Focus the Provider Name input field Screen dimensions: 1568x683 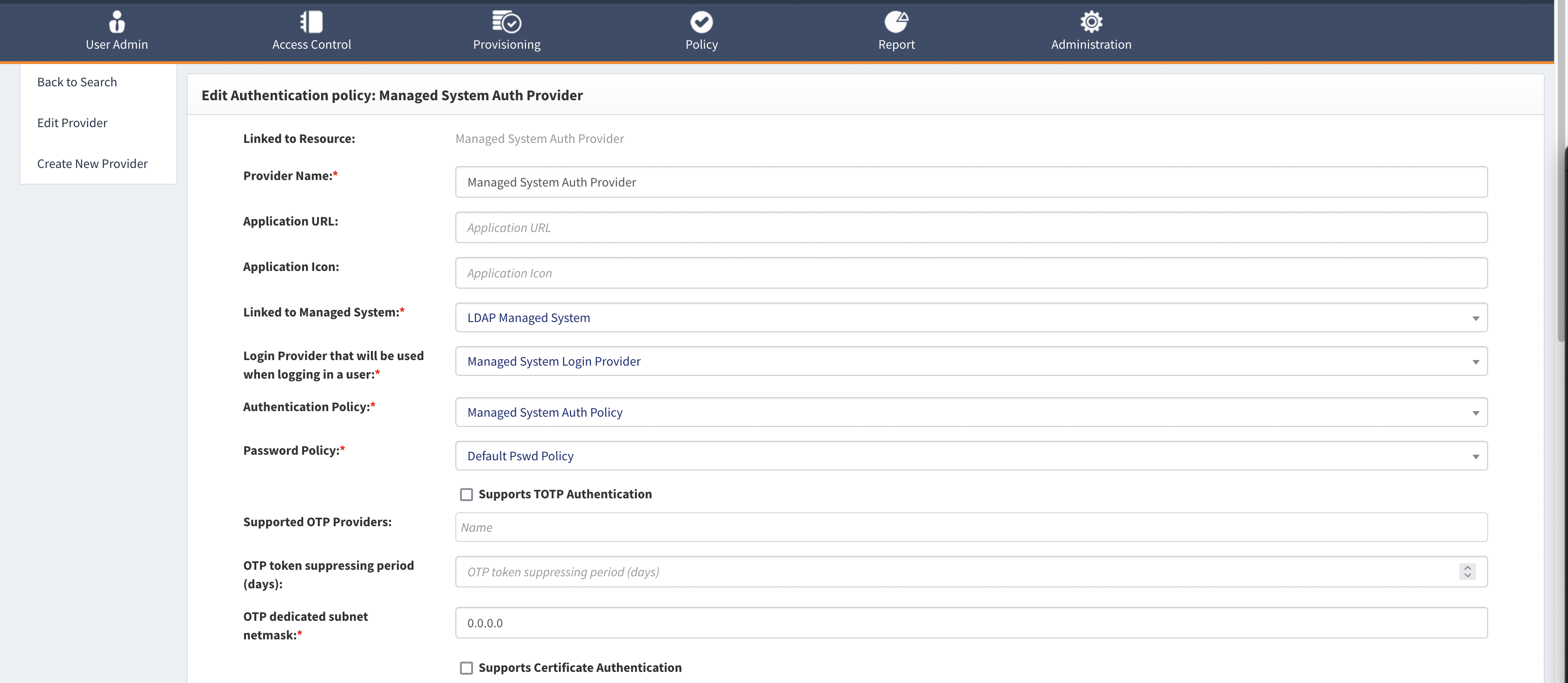pos(971,182)
